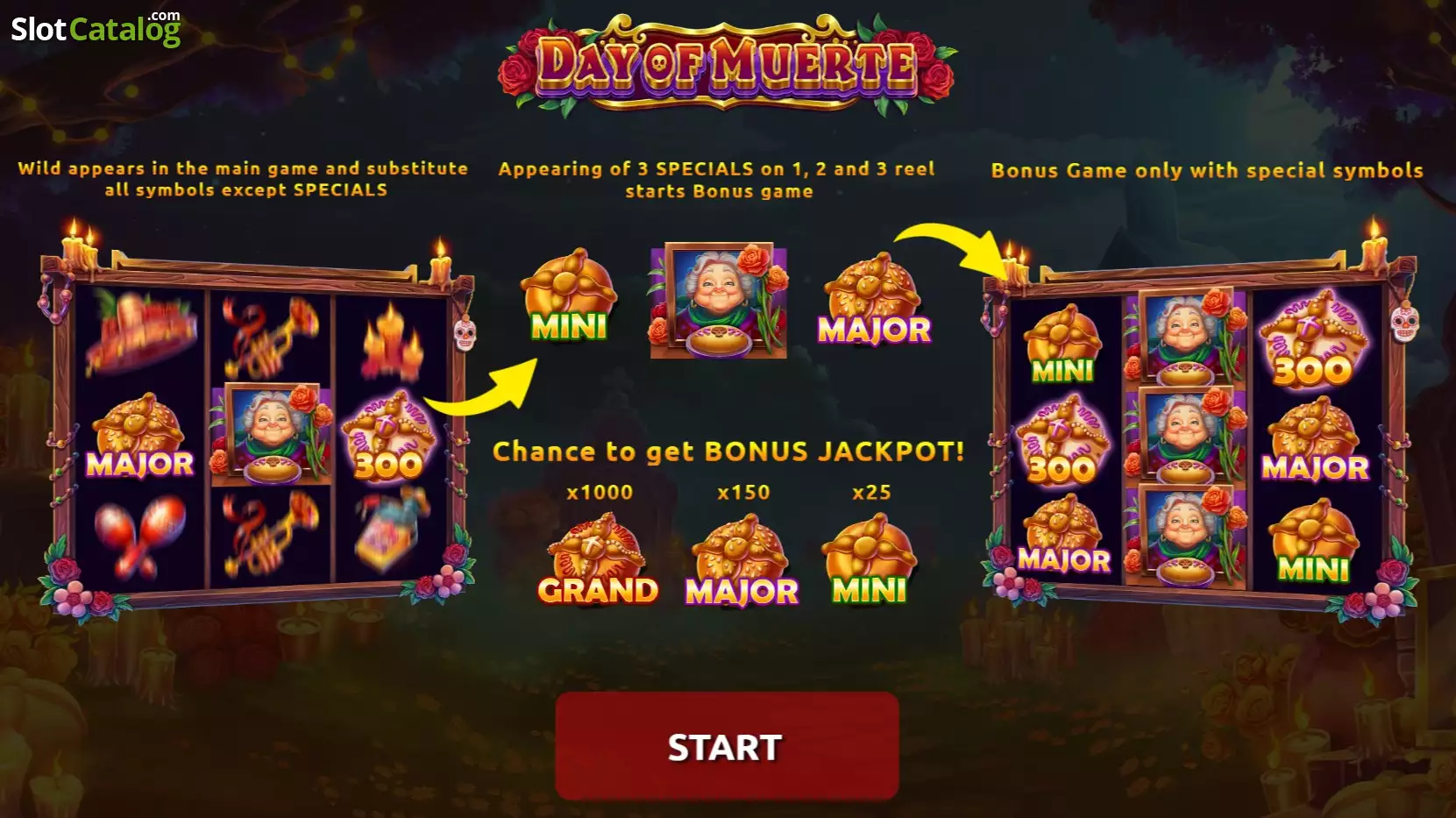The height and width of the screenshot is (818, 1456).
Task: Click the 300 symbol top-right of bonus reels
Action: [x=1312, y=339]
